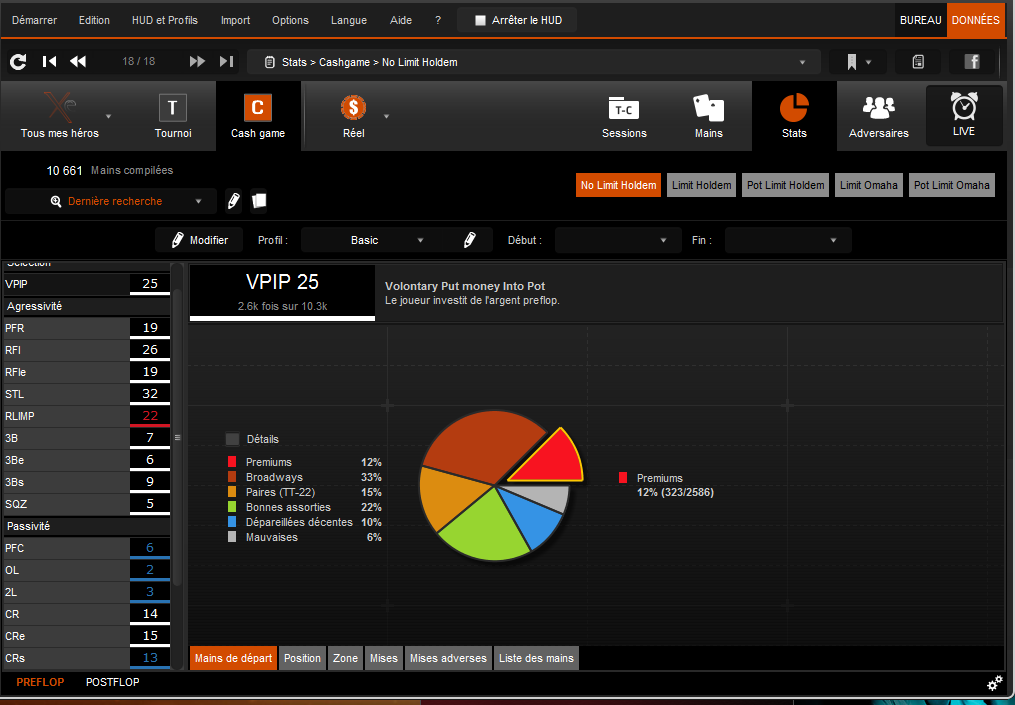
Task: Open the Adversaires view
Action: (x=879, y=117)
